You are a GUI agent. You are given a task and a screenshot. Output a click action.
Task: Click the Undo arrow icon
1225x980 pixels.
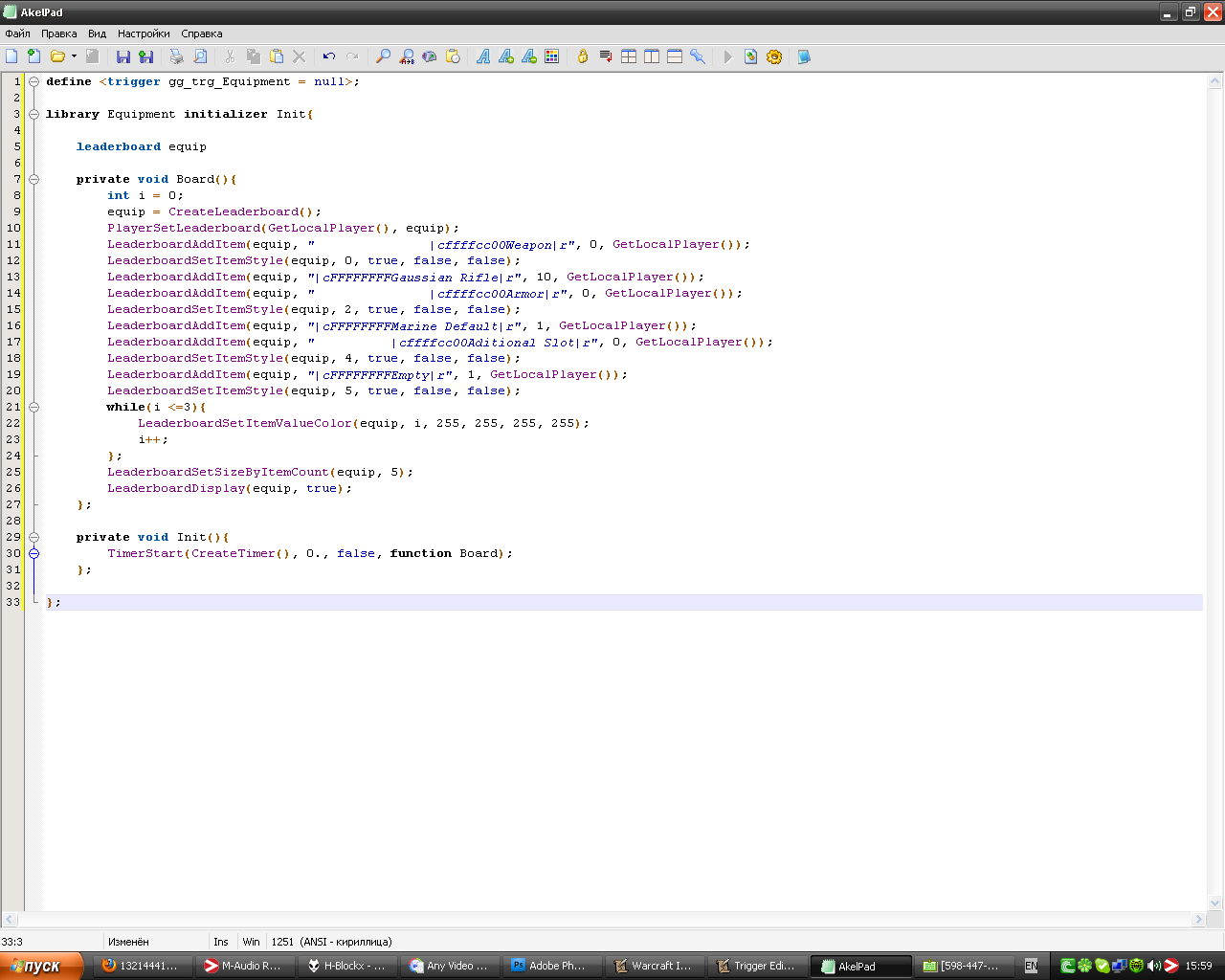(329, 57)
